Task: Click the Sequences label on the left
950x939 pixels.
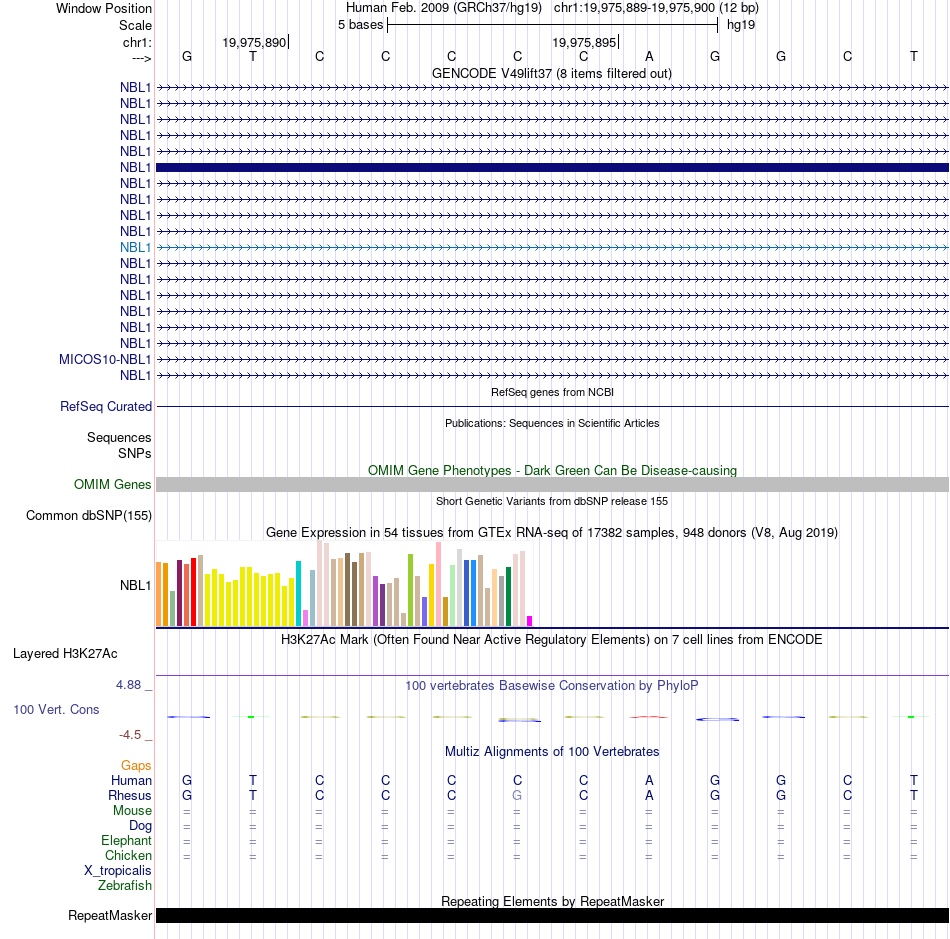Action: click(119, 437)
